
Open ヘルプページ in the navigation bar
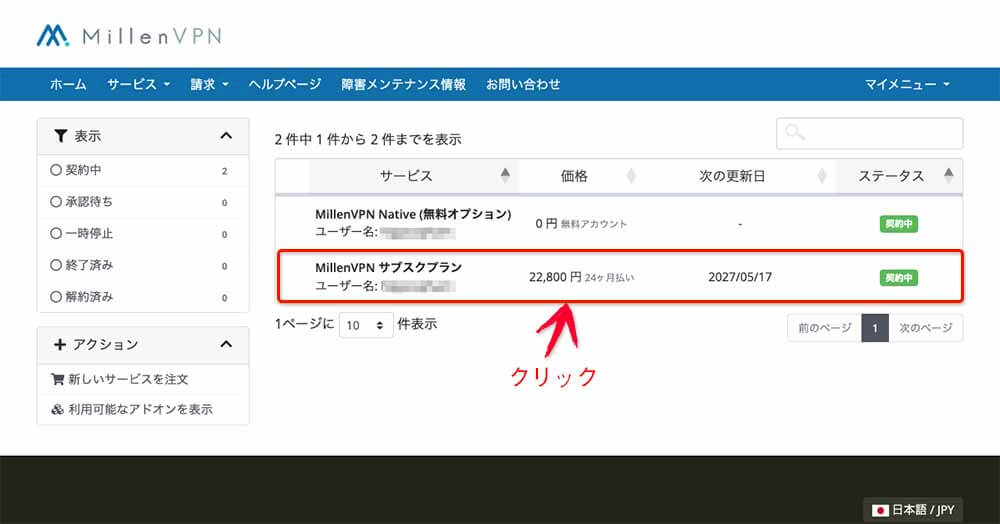[284, 84]
